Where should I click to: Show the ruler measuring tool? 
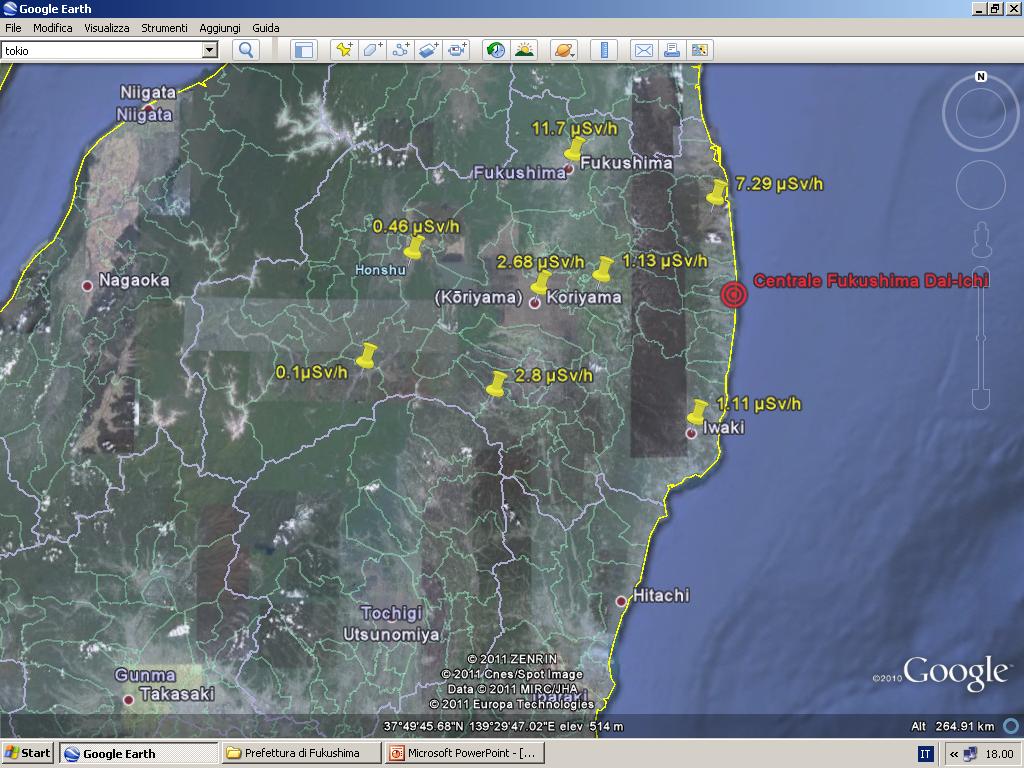[x=604, y=50]
